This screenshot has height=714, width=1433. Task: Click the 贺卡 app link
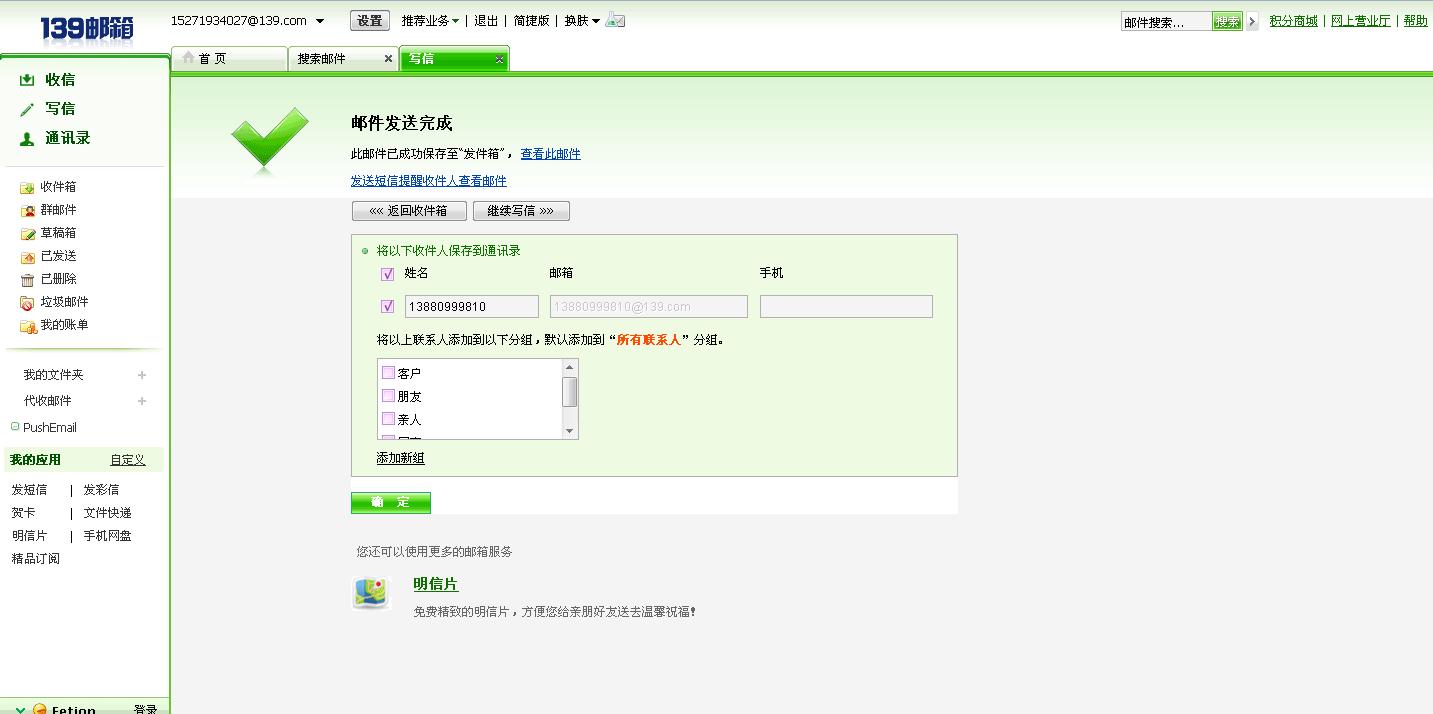tap(24, 513)
